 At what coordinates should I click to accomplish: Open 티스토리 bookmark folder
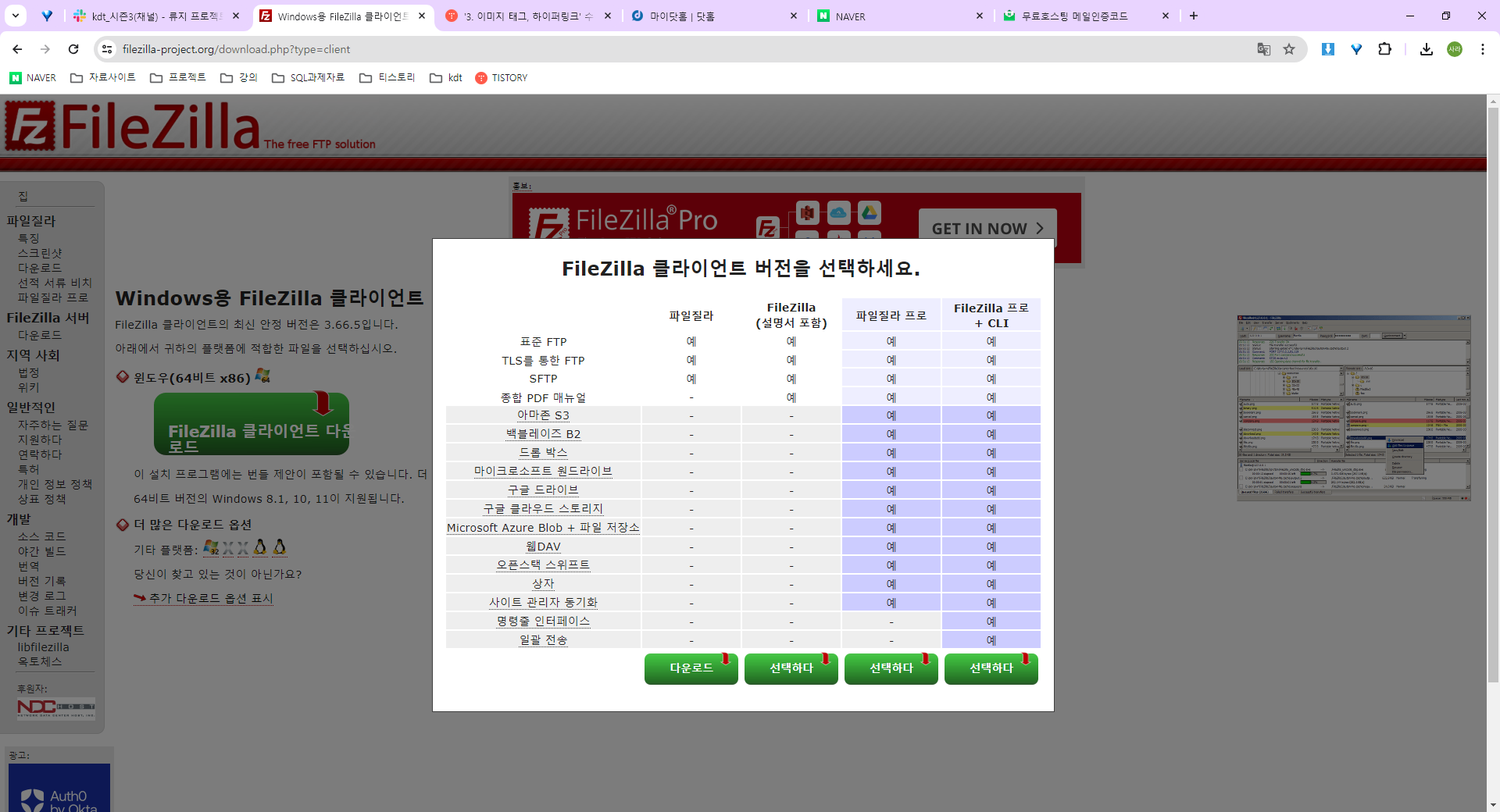[x=387, y=77]
